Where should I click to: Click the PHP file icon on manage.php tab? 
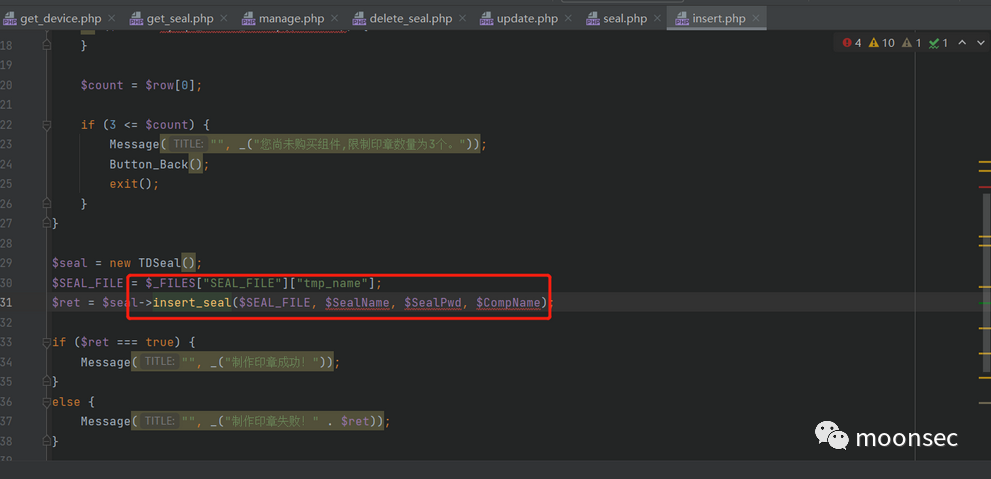coord(249,19)
